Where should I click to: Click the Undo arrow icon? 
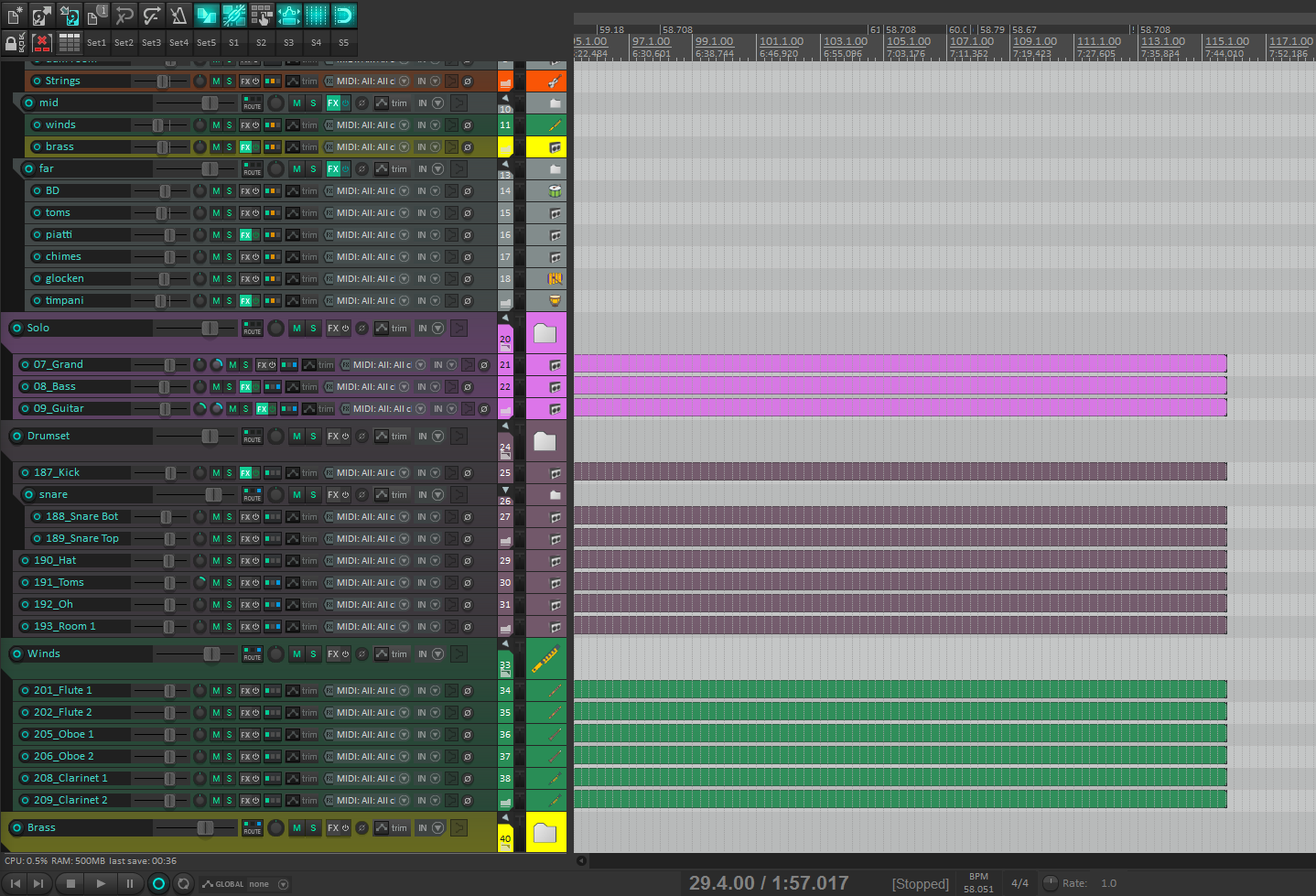tap(124, 15)
